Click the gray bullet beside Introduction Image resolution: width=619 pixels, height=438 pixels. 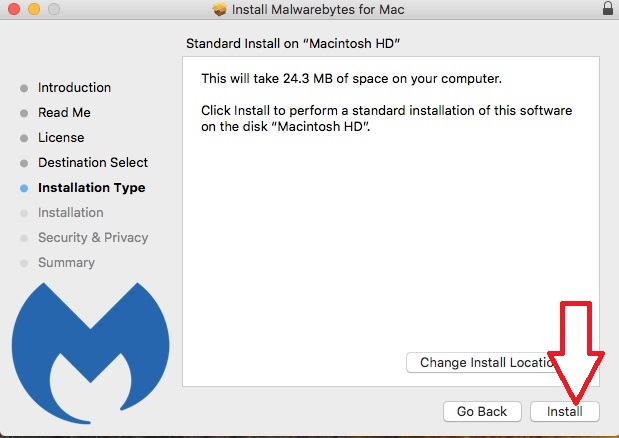tap(24, 88)
